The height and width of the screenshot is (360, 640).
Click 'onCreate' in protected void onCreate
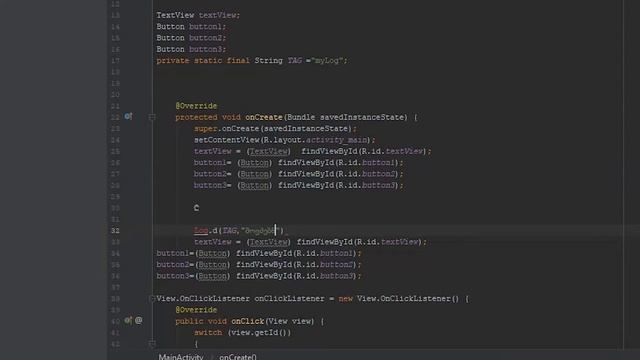pos(264,117)
